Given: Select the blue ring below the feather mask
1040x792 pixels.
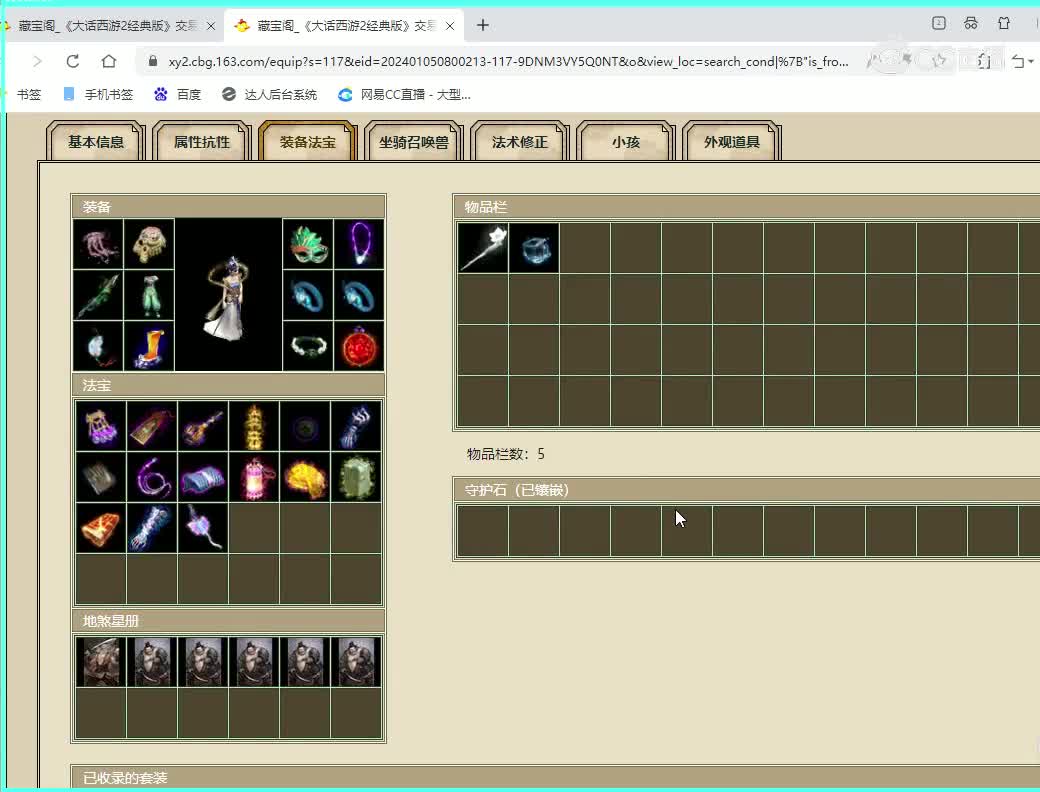Looking at the screenshot, I should click(x=308, y=295).
